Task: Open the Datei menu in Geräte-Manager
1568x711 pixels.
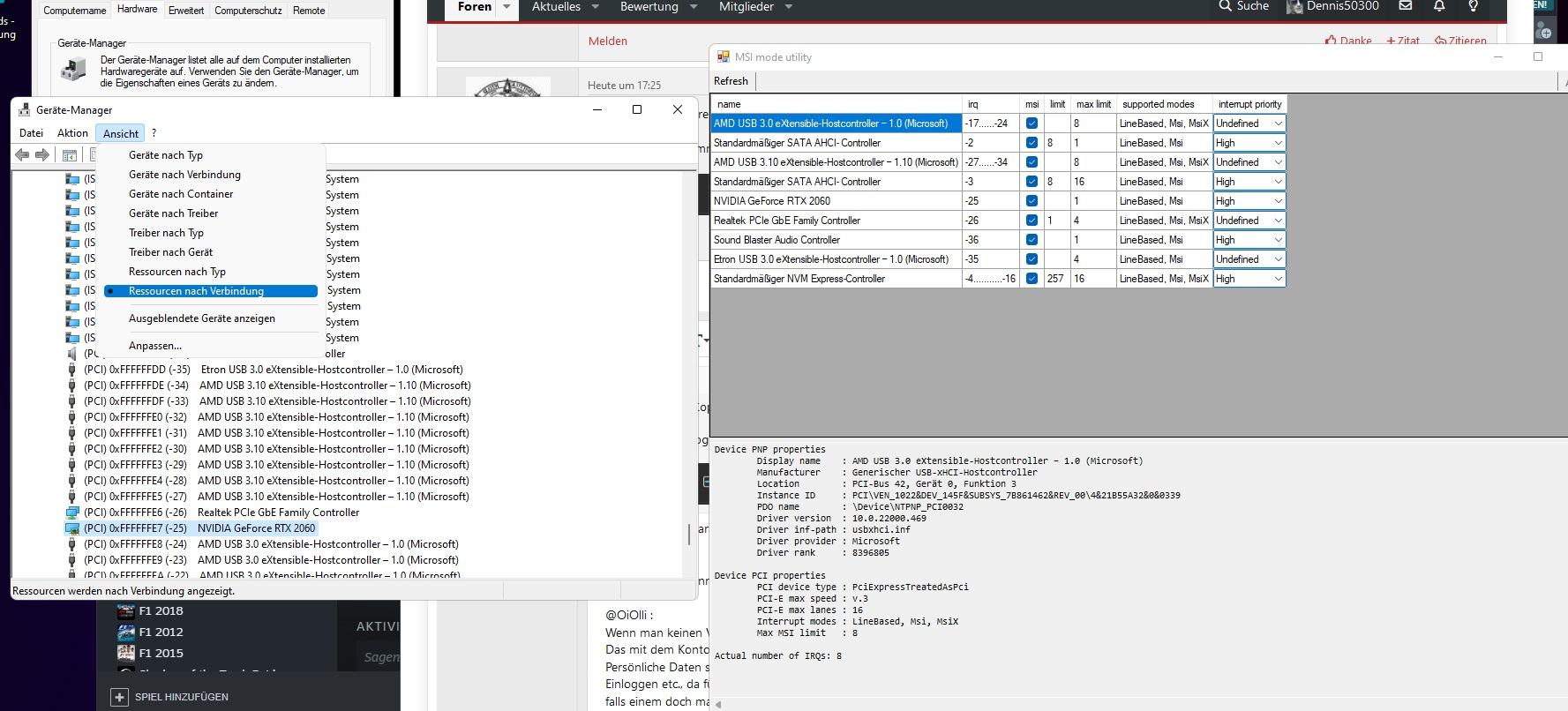Action: [x=31, y=133]
